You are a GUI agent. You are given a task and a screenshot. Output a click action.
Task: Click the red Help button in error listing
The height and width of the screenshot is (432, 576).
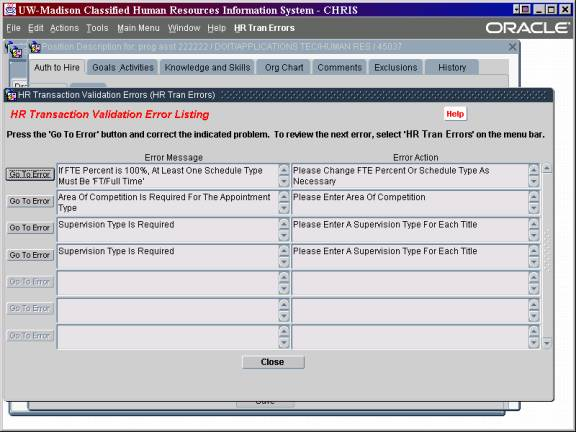[x=455, y=114]
